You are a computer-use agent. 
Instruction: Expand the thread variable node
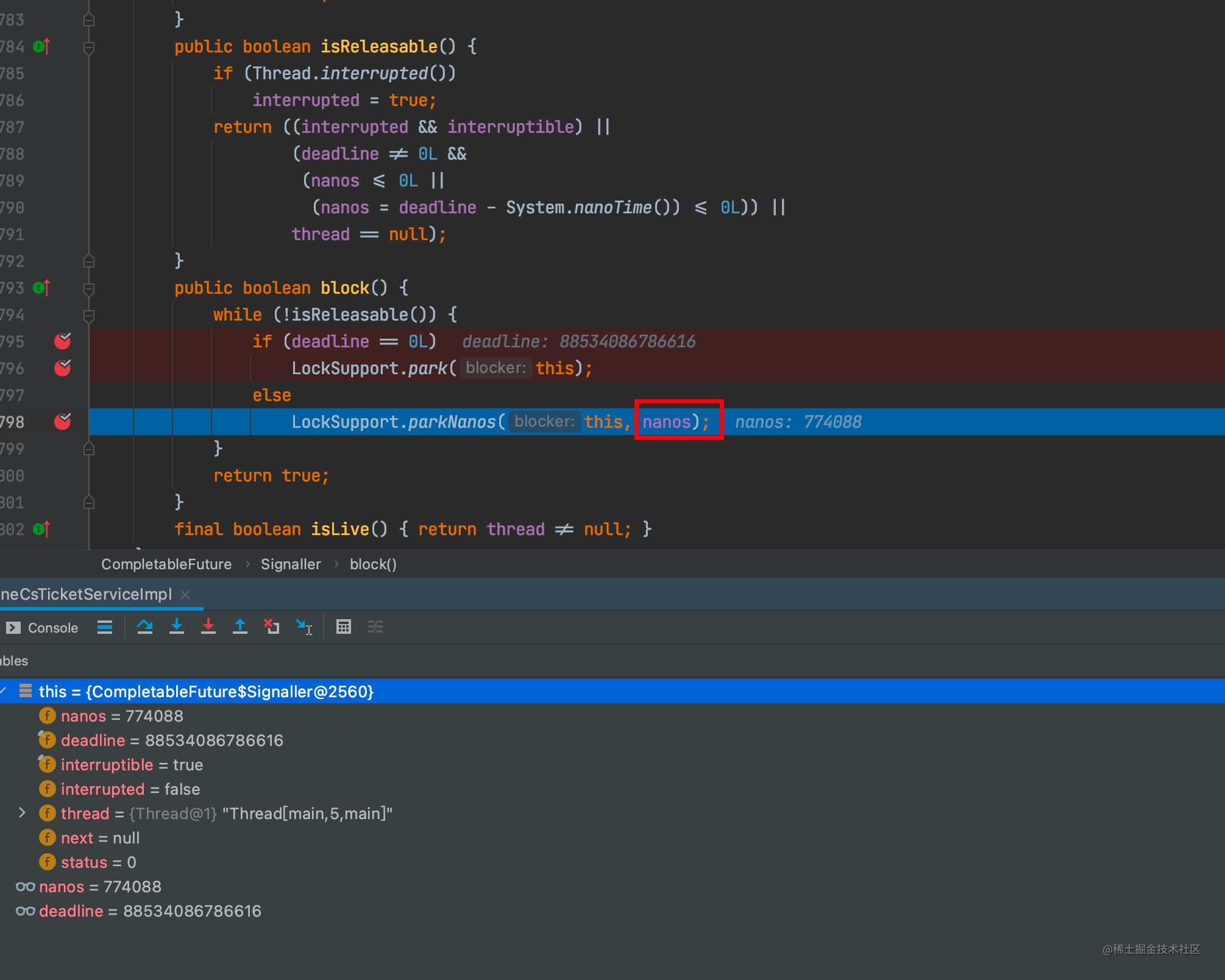pyautogui.click(x=22, y=813)
